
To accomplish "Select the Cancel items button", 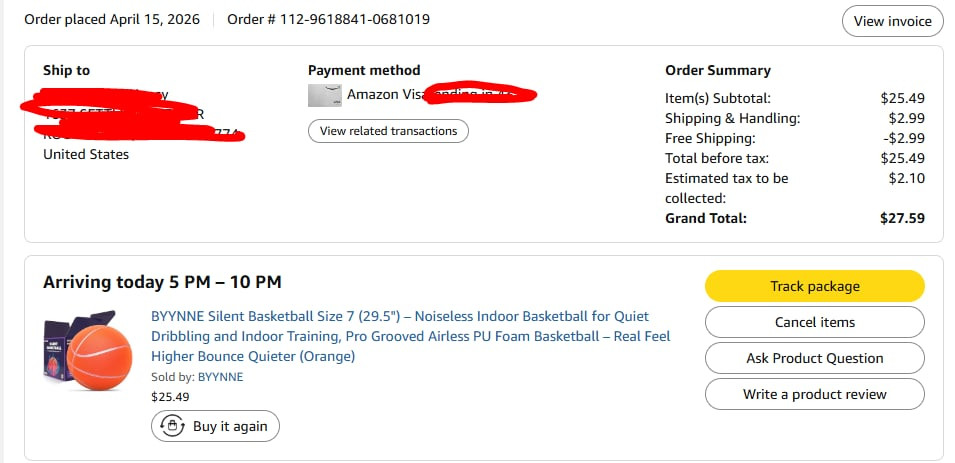I will pos(814,322).
